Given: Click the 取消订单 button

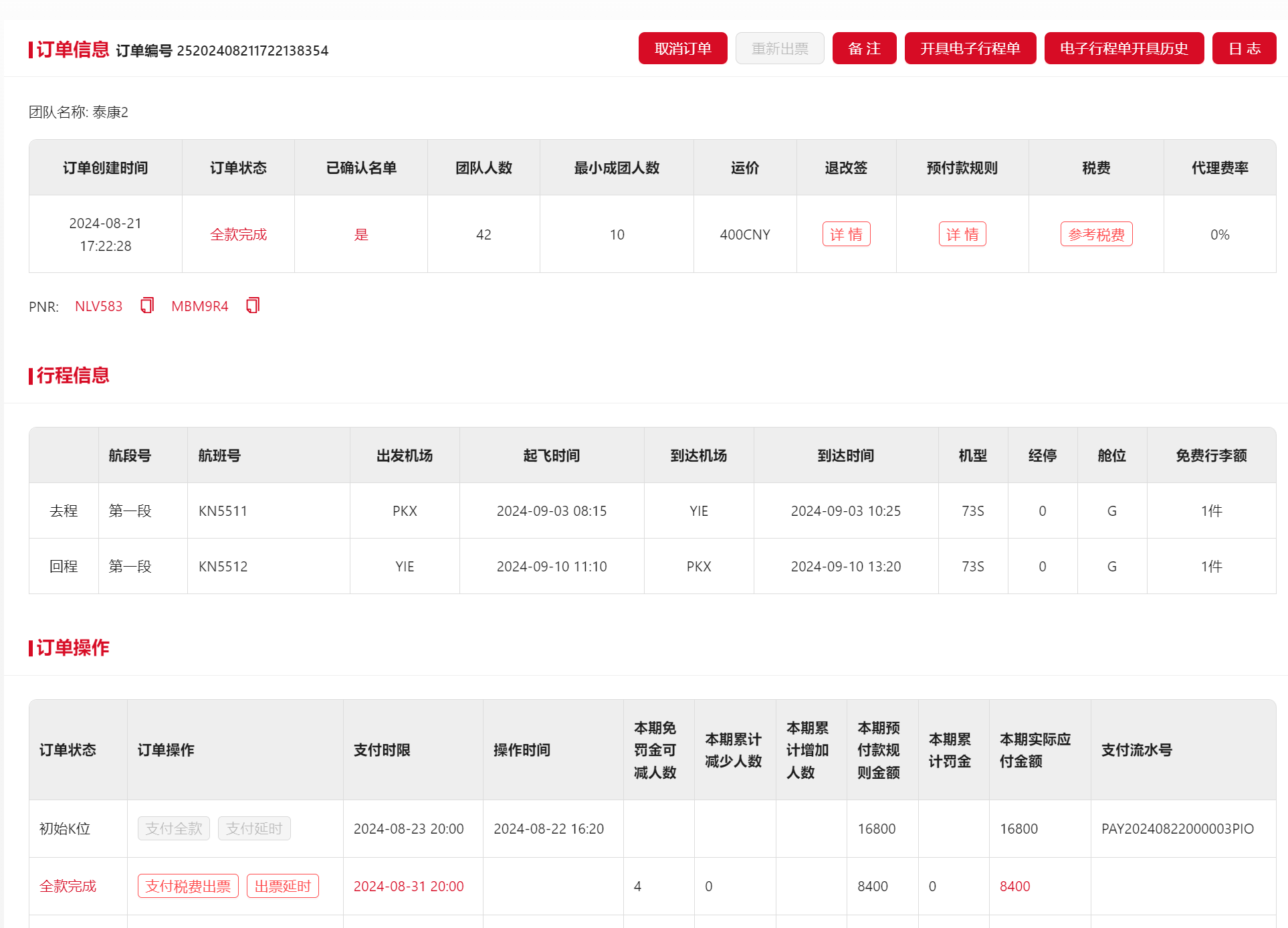Looking at the screenshot, I should point(682,49).
